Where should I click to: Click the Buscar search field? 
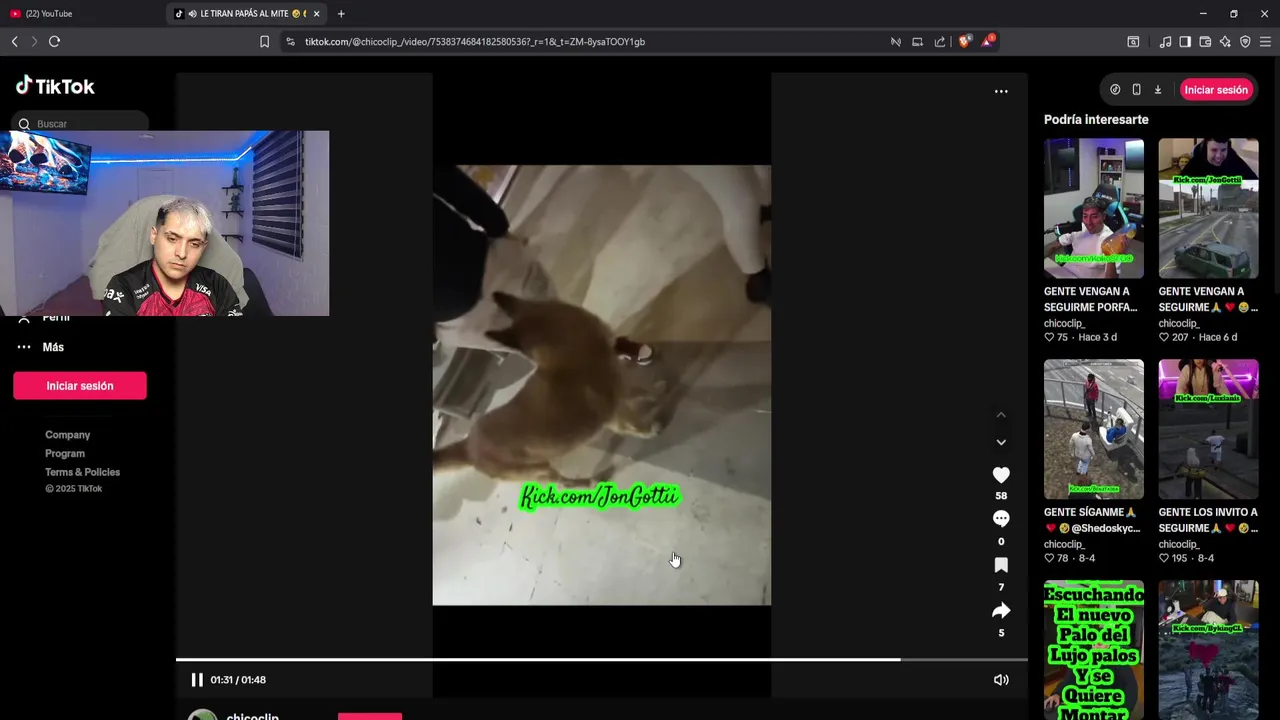82,124
